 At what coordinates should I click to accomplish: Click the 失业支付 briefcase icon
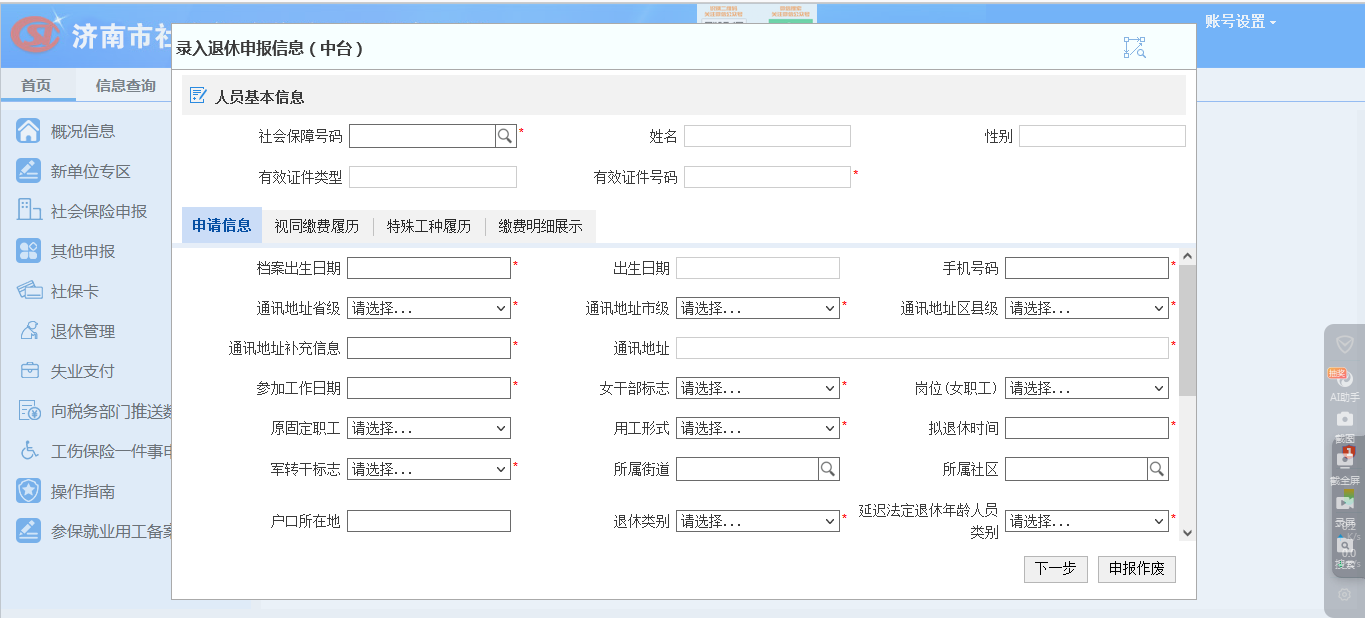(29, 371)
